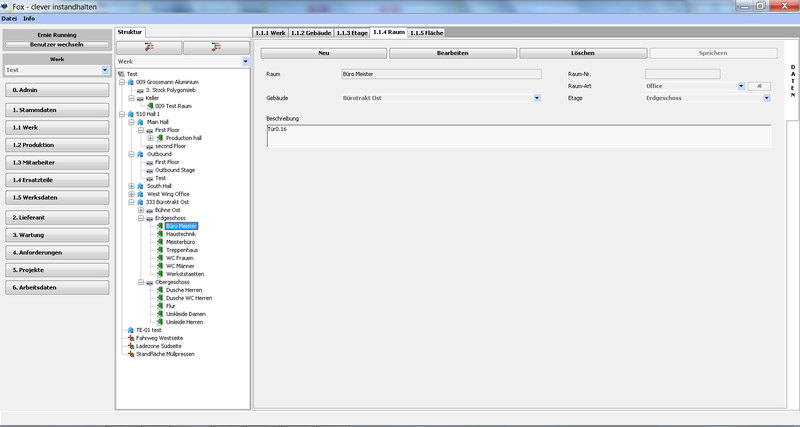Image resolution: width=800 pixels, height=427 pixels.
Task: Click the Production hall room icon
Action: [x=159, y=138]
